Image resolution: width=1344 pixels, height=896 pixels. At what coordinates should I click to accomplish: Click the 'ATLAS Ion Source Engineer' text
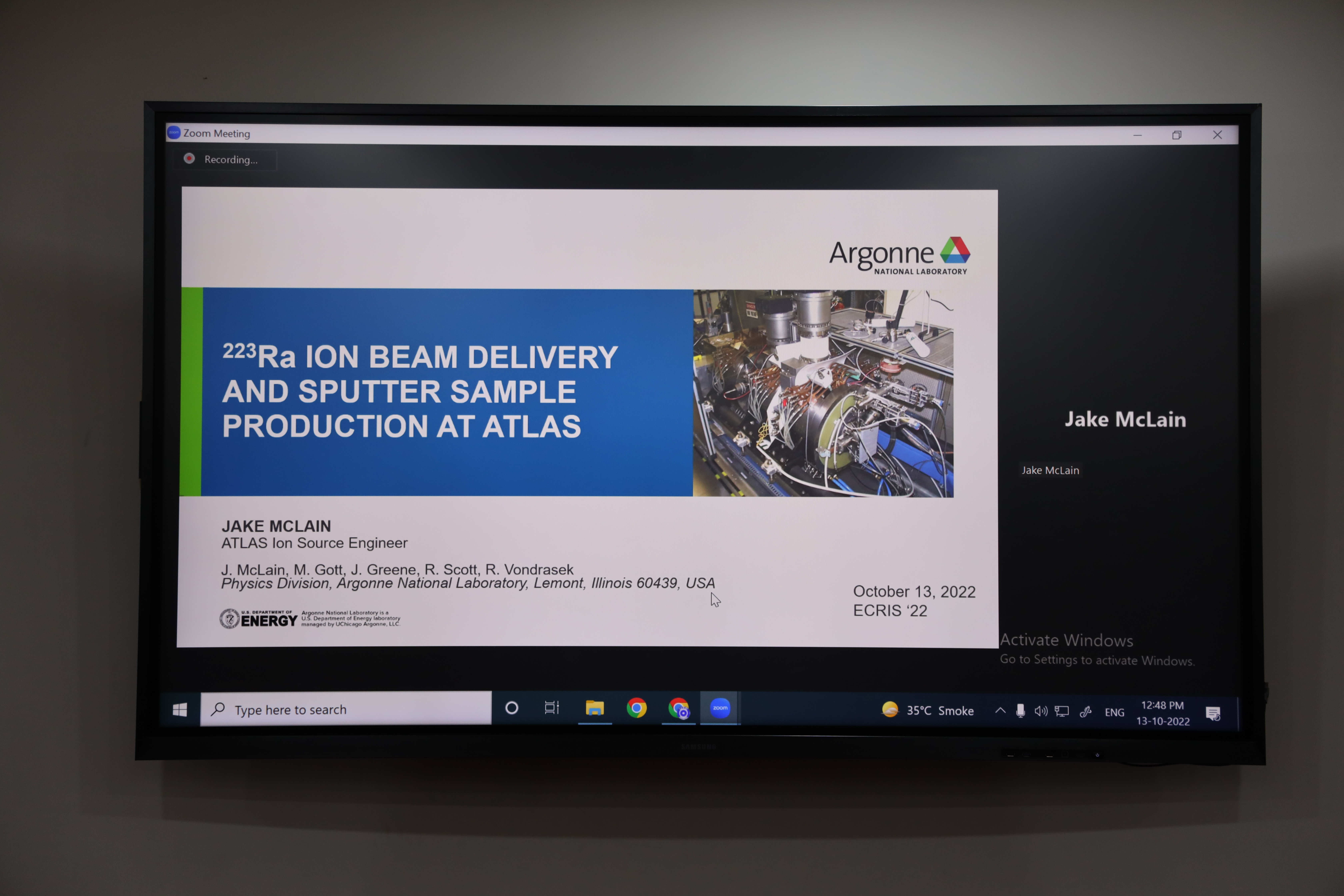click(314, 543)
